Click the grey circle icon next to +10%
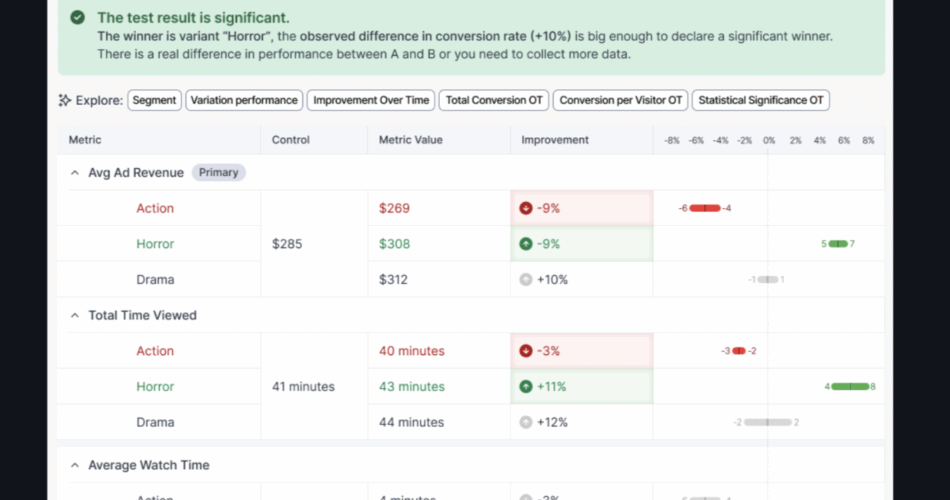Image resolution: width=950 pixels, height=500 pixels. coord(526,280)
